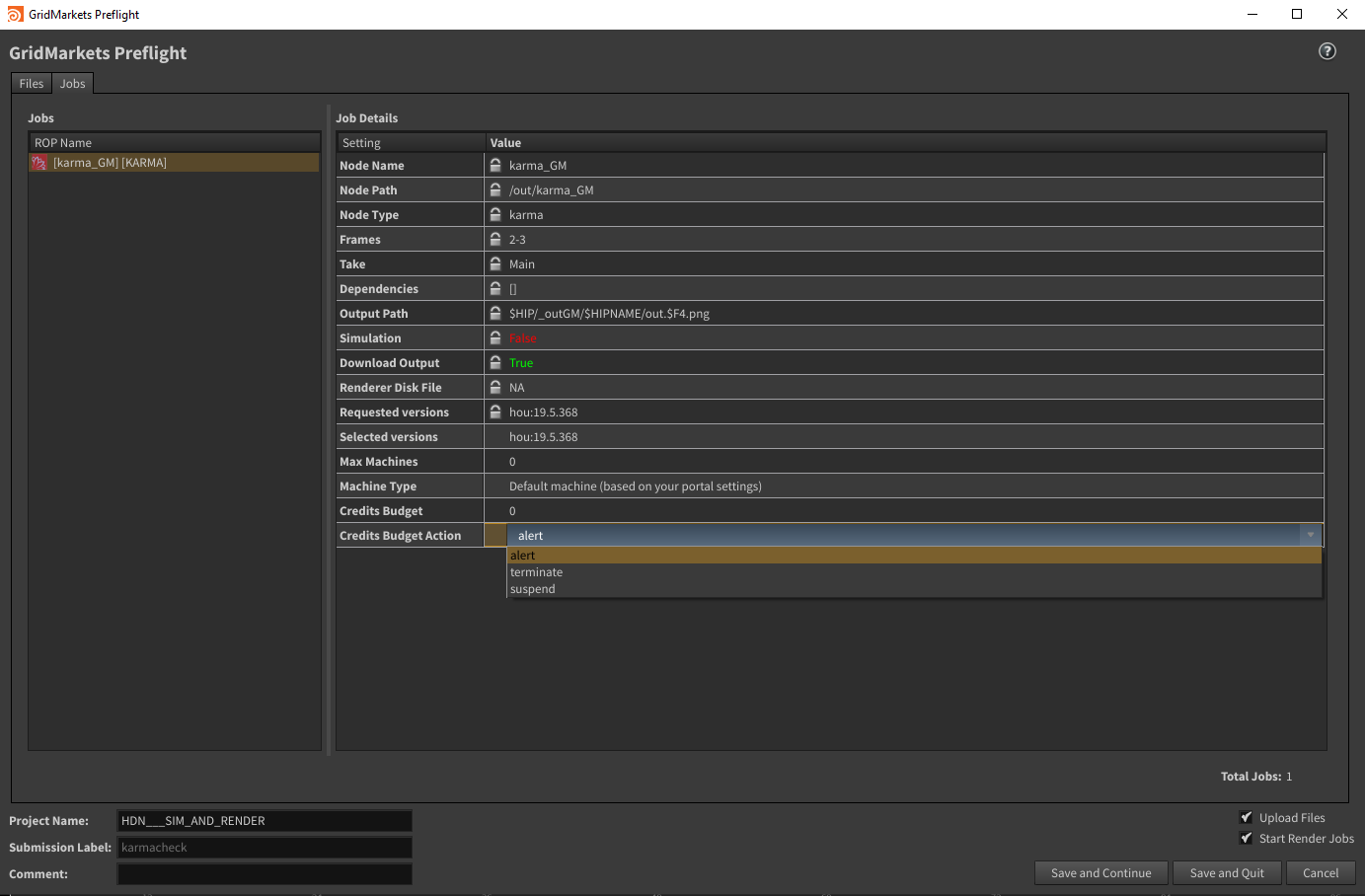The height and width of the screenshot is (896, 1365).
Task: Click the lock icon on Simulation row
Action: tap(495, 337)
